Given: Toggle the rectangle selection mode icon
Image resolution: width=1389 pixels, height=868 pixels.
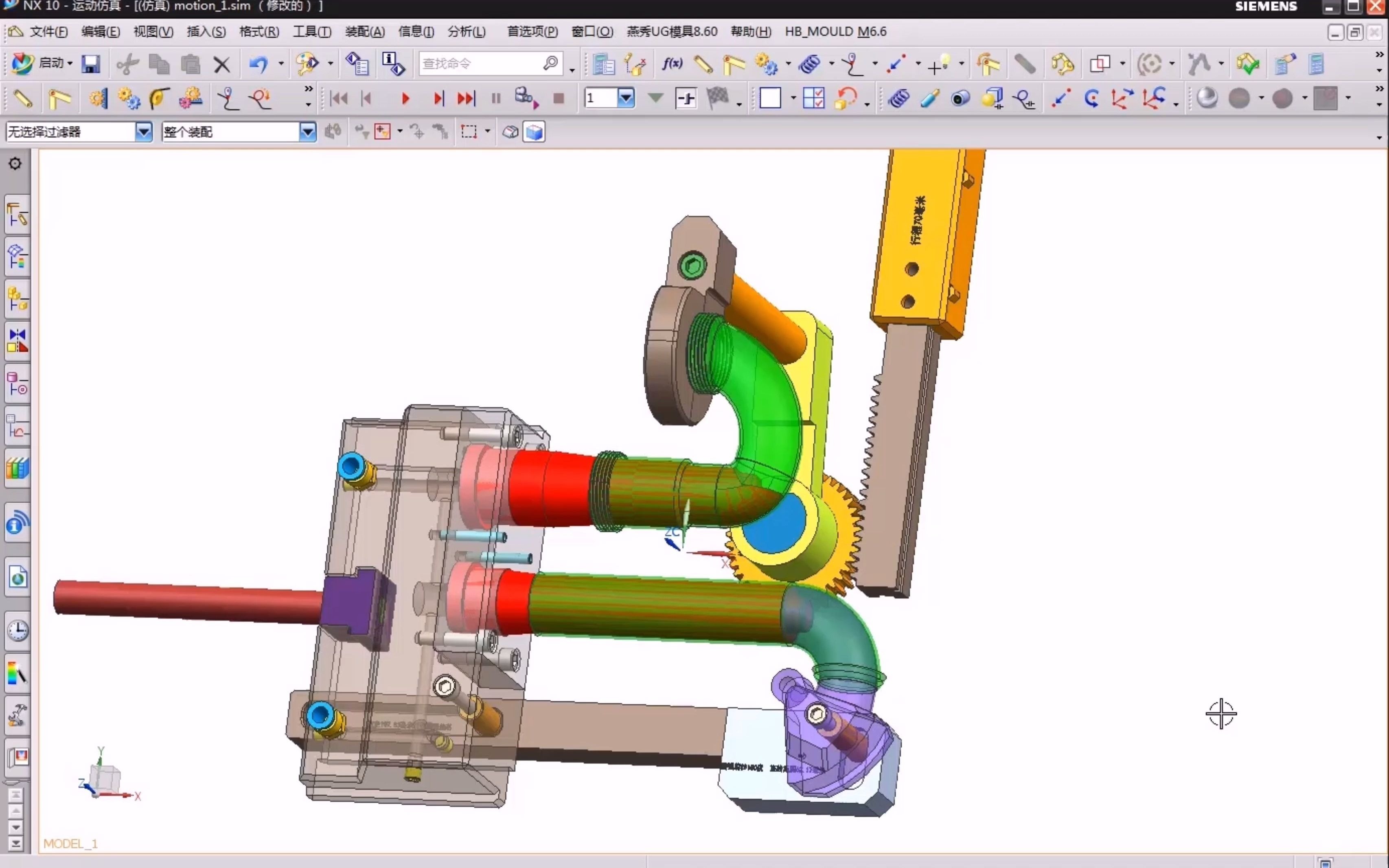Looking at the screenshot, I should point(469,132).
